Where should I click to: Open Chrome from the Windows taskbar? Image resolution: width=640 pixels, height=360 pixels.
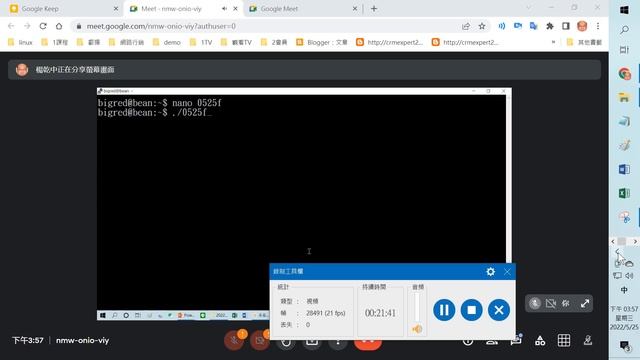(x=624, y=74)
